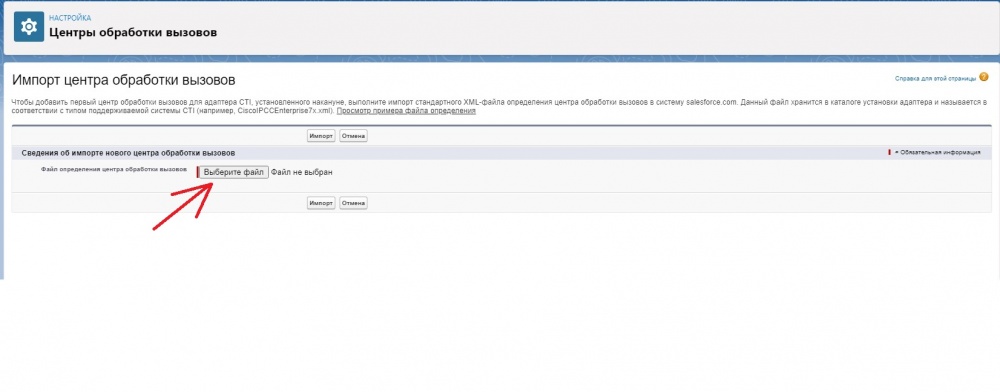The width and height of the screenshot is (1000, 392).
Task: Click the upper "Отмена" button
Action: click(x=353, y=136)
